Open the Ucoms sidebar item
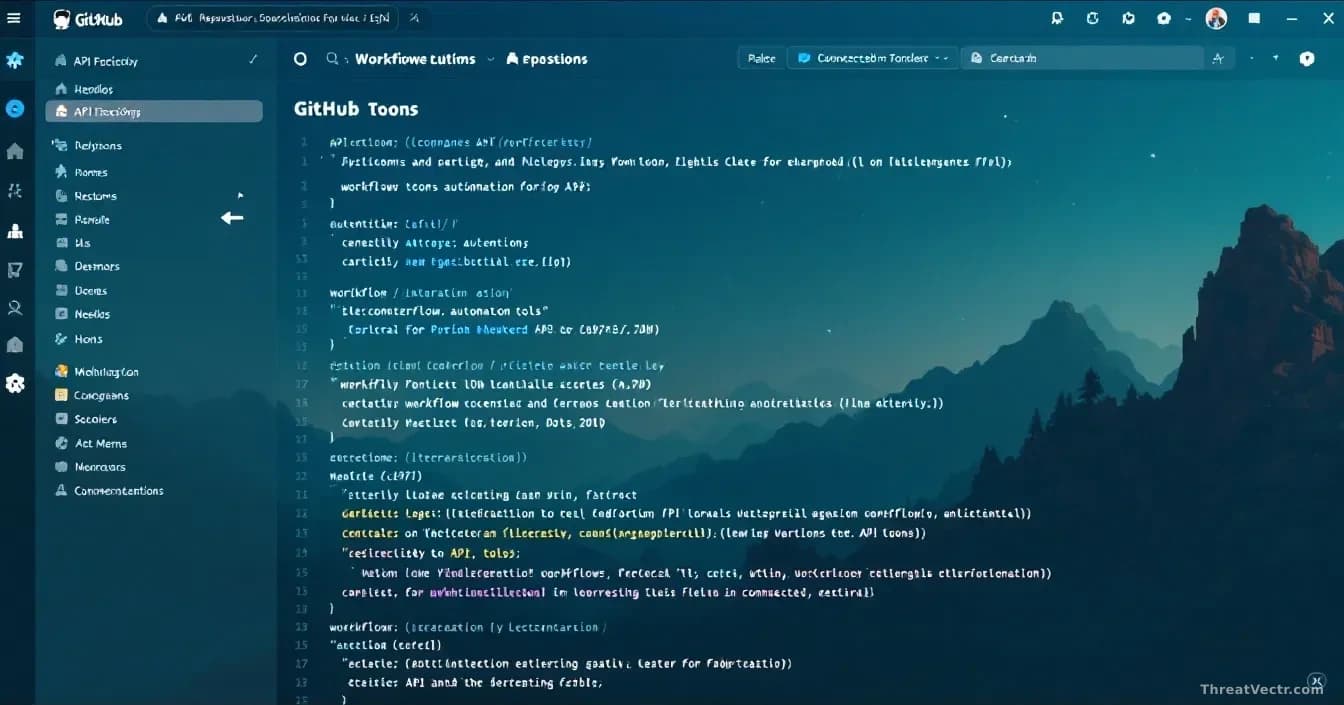1344x705 pixels. 91,290
